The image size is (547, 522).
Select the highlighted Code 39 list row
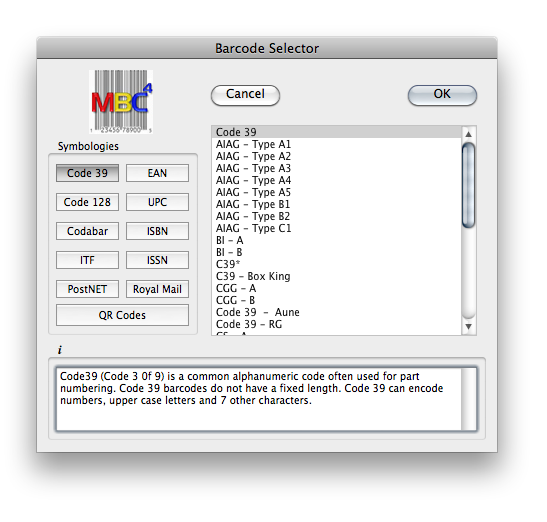pyautogui.click(x=336, y=132)
